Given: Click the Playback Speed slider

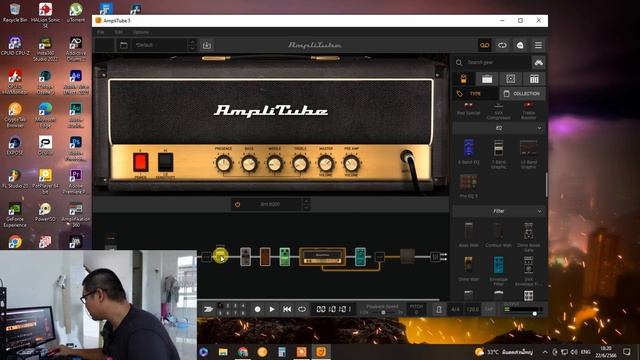Looking at the screenshot, I should pos(383,313).
